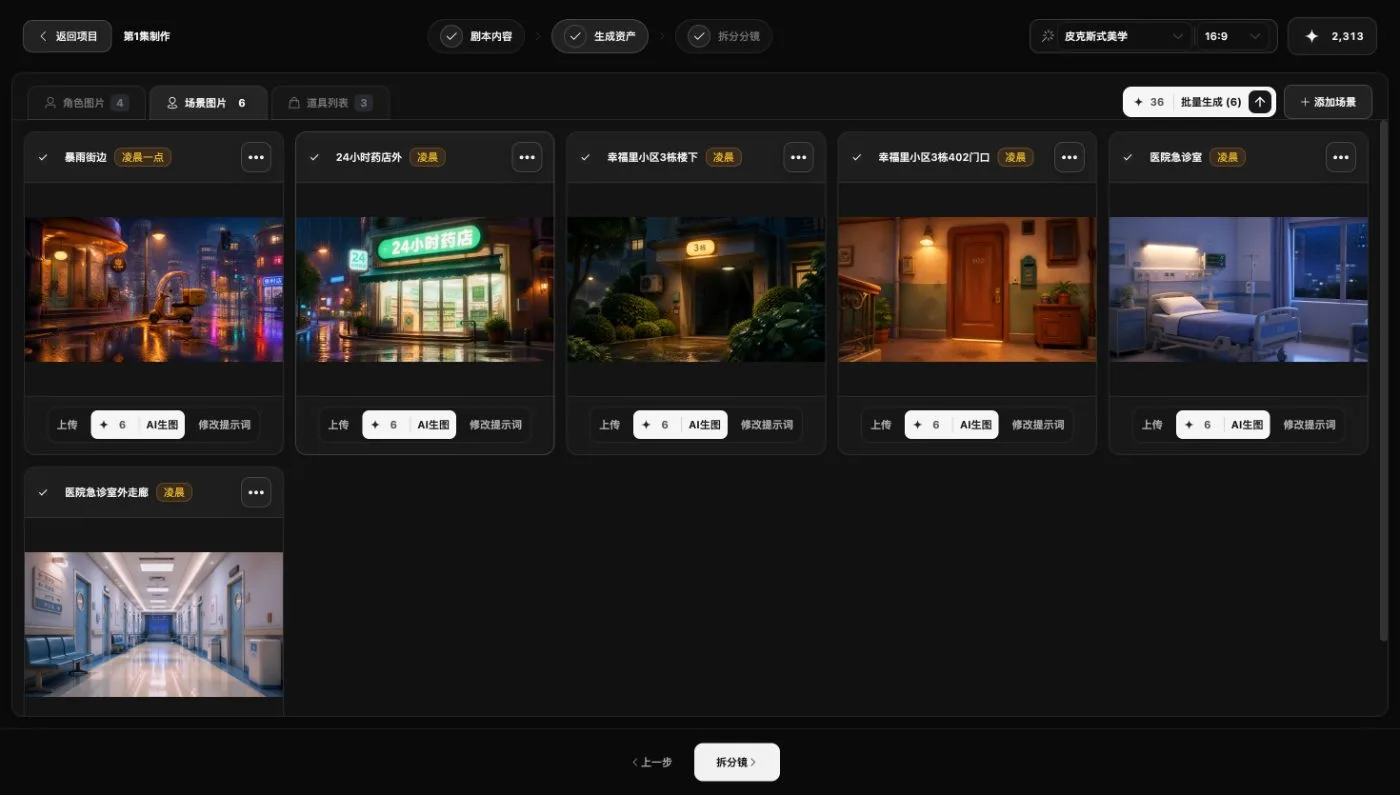Screen dimensions: 1400x795
Task: Go to the 拆分分镜 step
Action: (x=723, y=36)
